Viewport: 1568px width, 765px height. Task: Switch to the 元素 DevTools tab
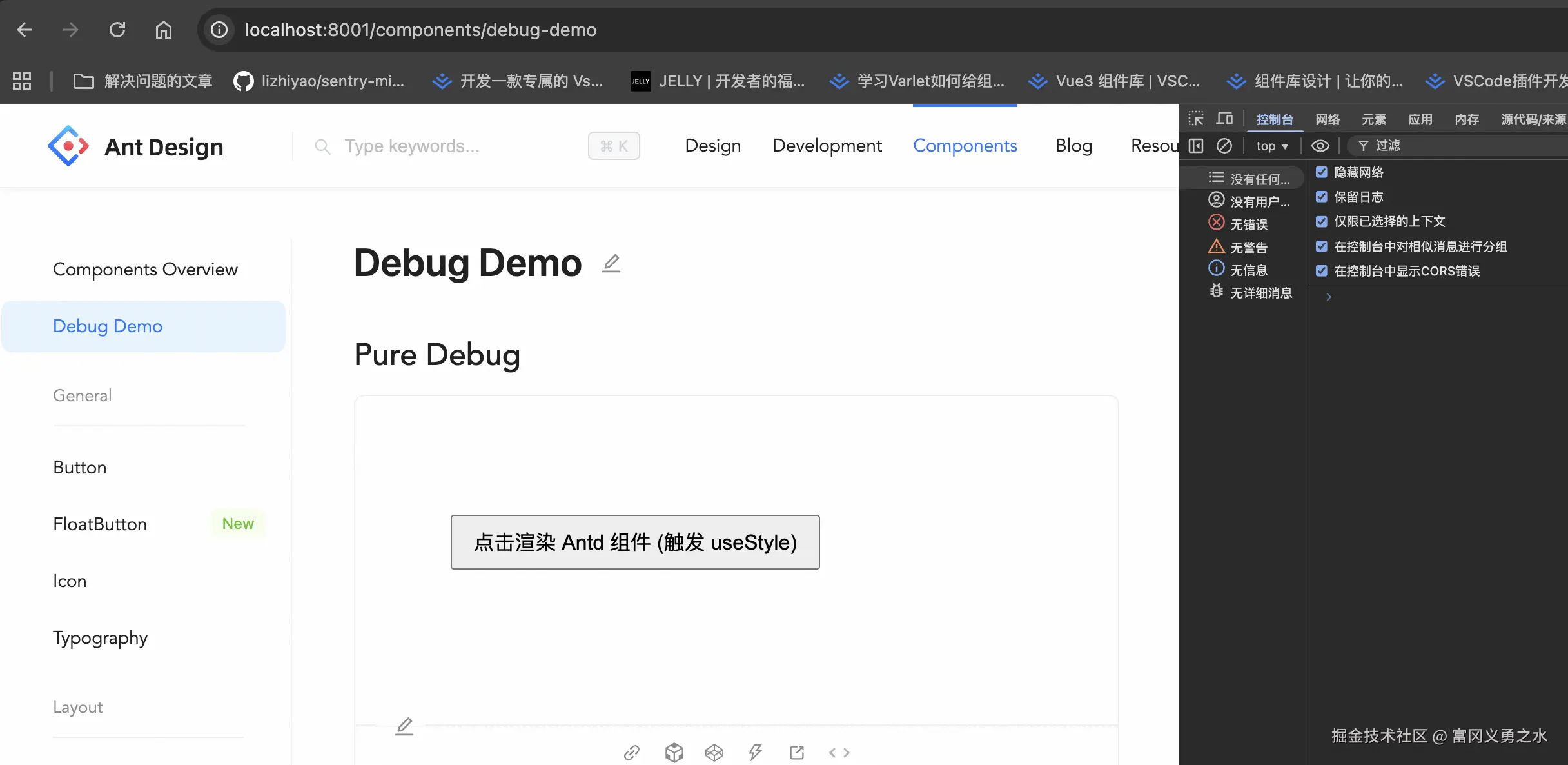1374,119
